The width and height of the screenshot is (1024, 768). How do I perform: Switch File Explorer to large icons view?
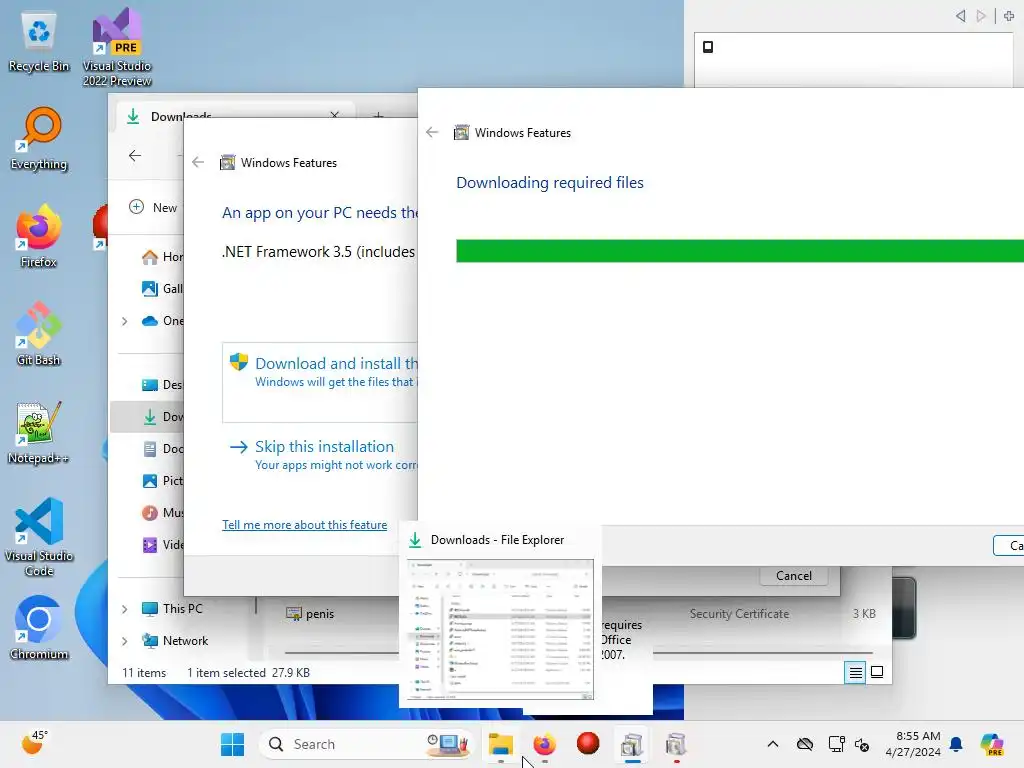[877, 672]
